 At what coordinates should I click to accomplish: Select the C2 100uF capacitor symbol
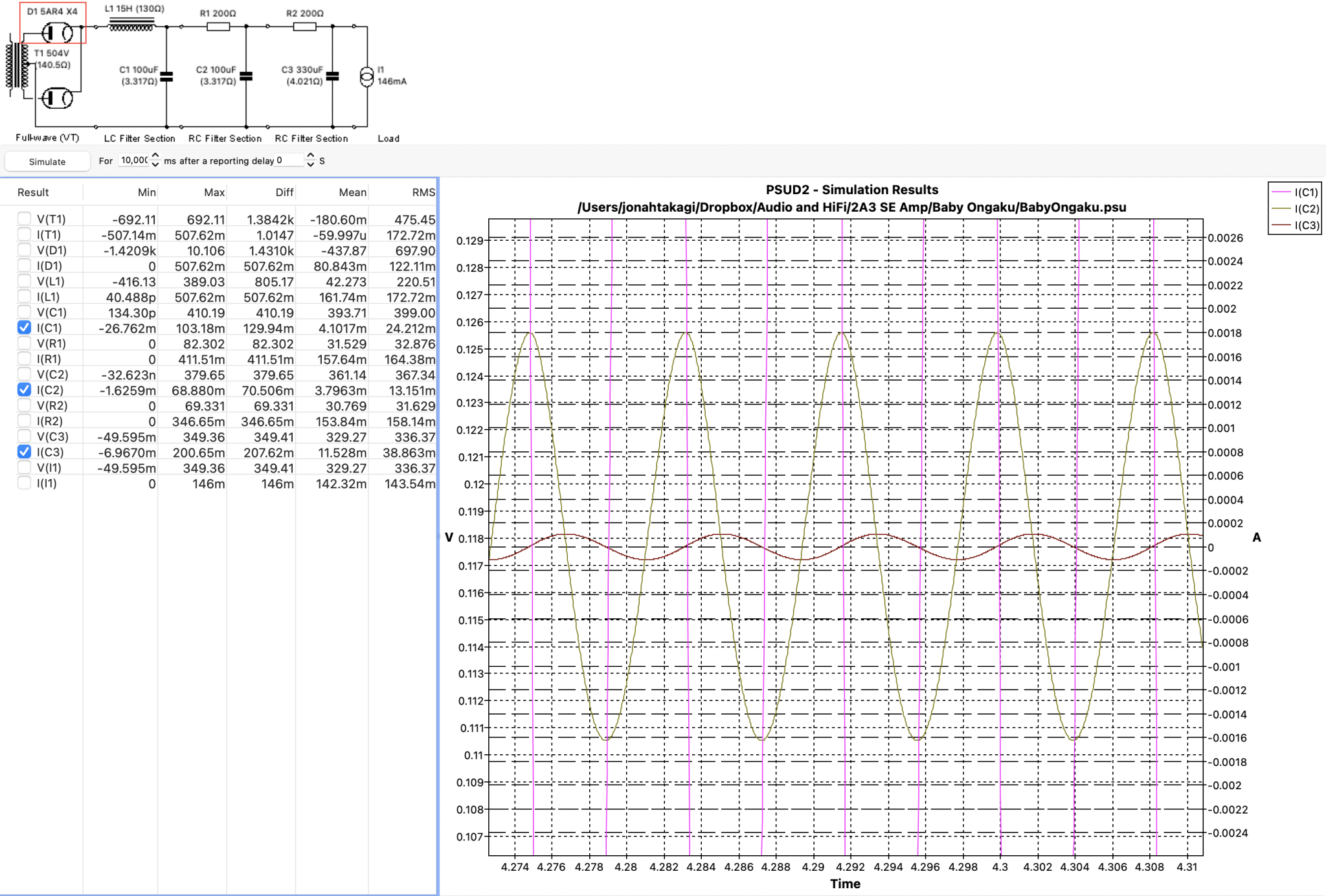click(x=246, y=76)
